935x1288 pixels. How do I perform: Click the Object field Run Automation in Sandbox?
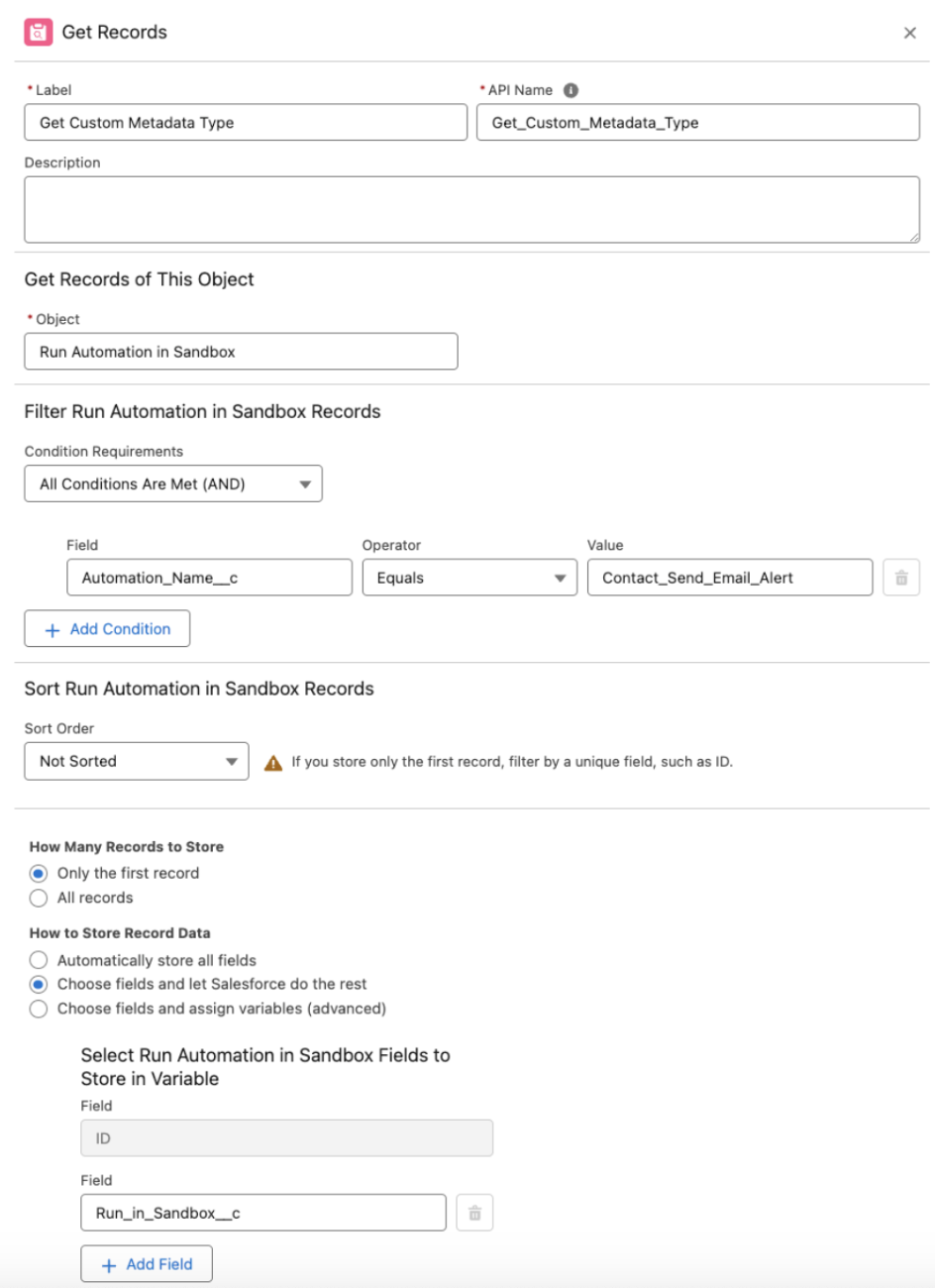pos(241,352)
